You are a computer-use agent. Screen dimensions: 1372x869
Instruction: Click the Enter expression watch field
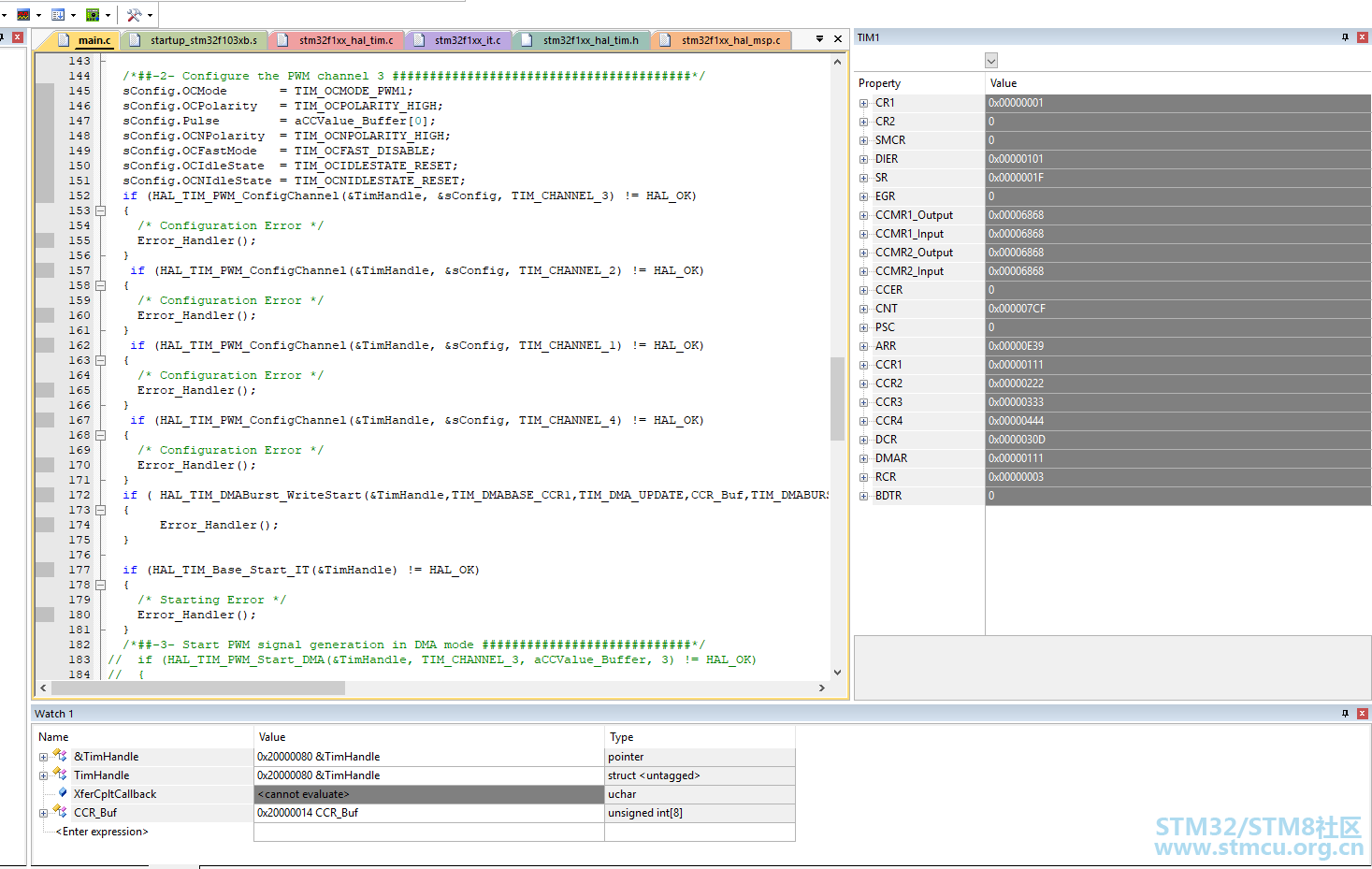[x=101, y=832]
